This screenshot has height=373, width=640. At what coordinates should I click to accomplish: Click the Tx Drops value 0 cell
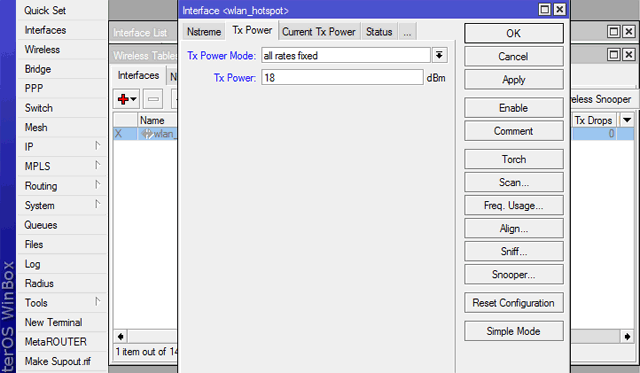pyautogui.click(x=594, y=133)
